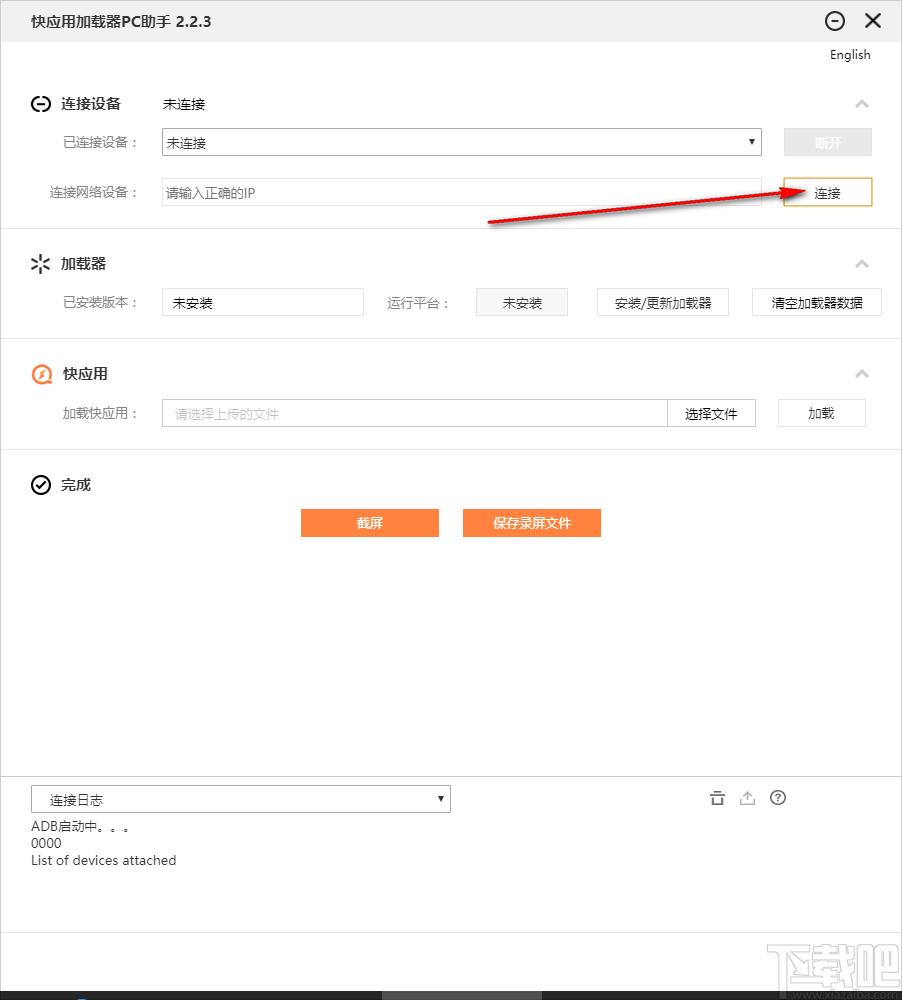Open the help question mark icon
Screen dimensions: 902x1000
(778, 798)
